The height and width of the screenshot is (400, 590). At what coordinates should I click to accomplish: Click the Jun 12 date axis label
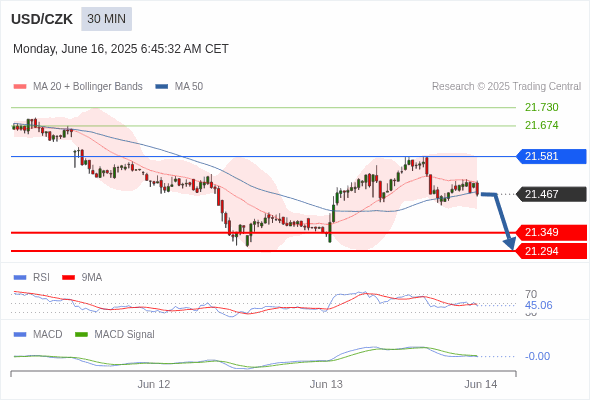[154, 384]
